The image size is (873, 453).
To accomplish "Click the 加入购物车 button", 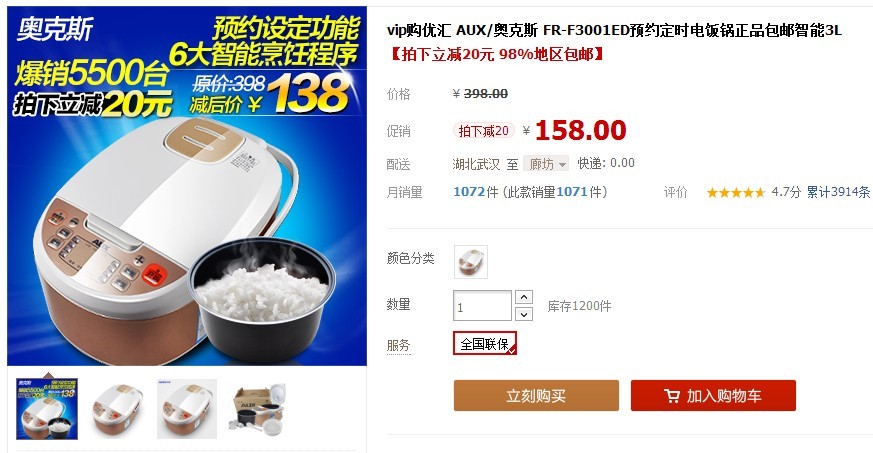I will point(713,396).
